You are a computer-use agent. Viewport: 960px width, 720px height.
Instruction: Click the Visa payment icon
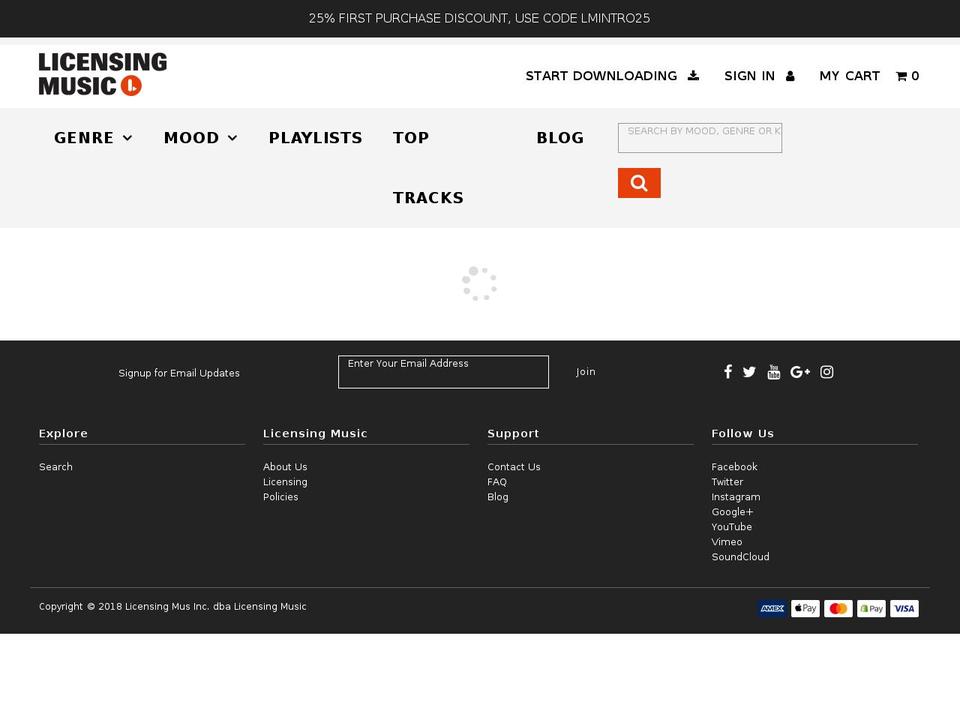[904, 609]
